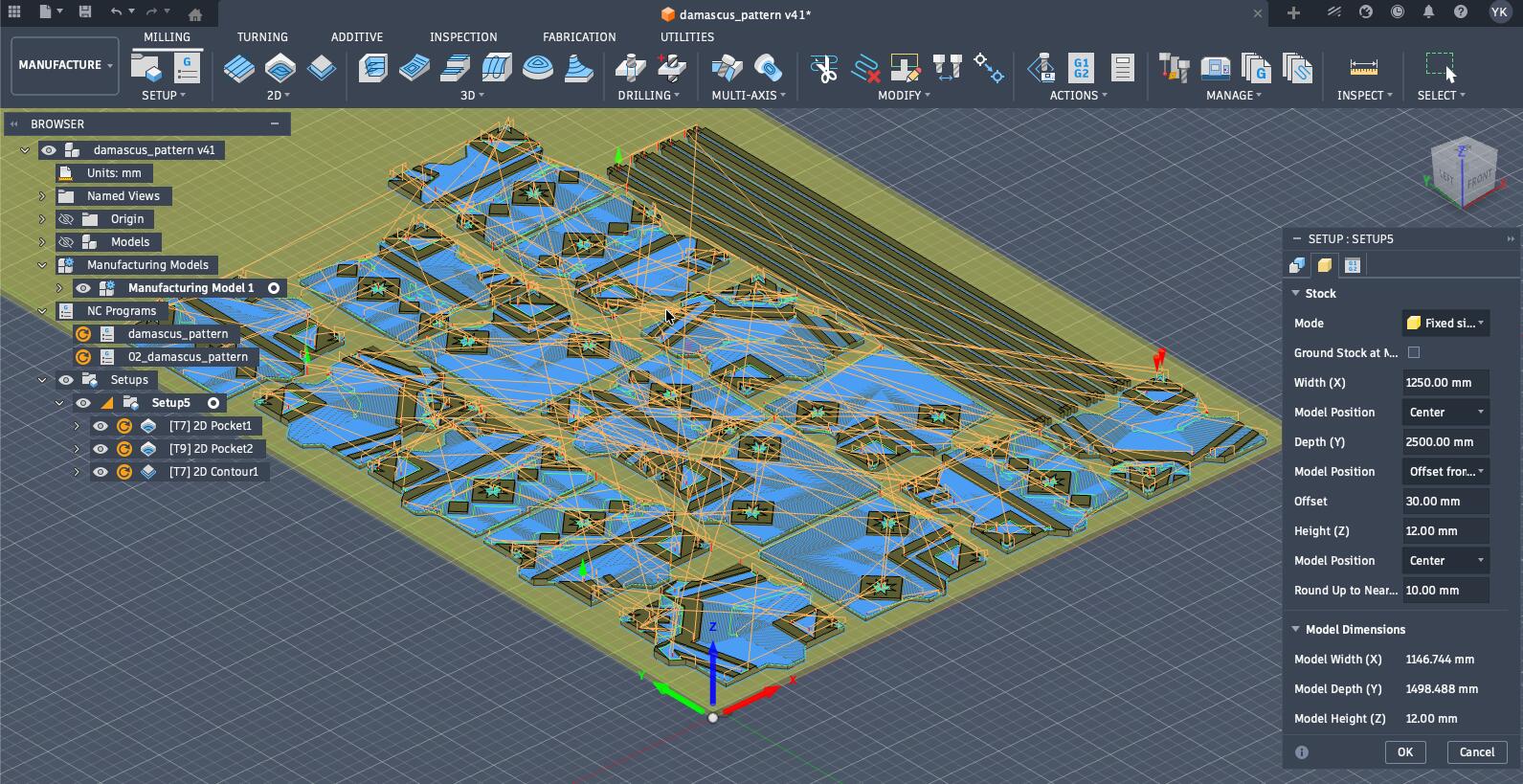Click the Post Process G1 G2 icon
The height and width of the screenshot is (784, 1523).
[1081, 68]
